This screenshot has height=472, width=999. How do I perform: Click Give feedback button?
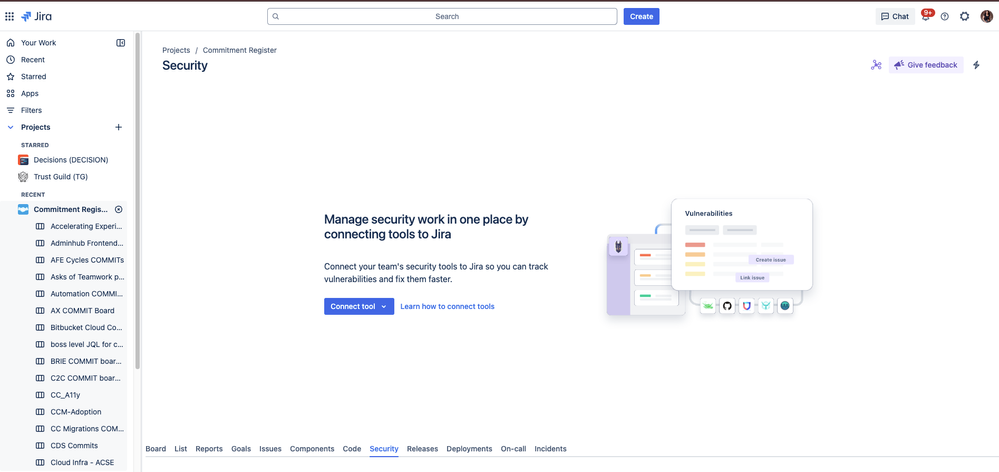pyautogui.click(x=926, y=65)
